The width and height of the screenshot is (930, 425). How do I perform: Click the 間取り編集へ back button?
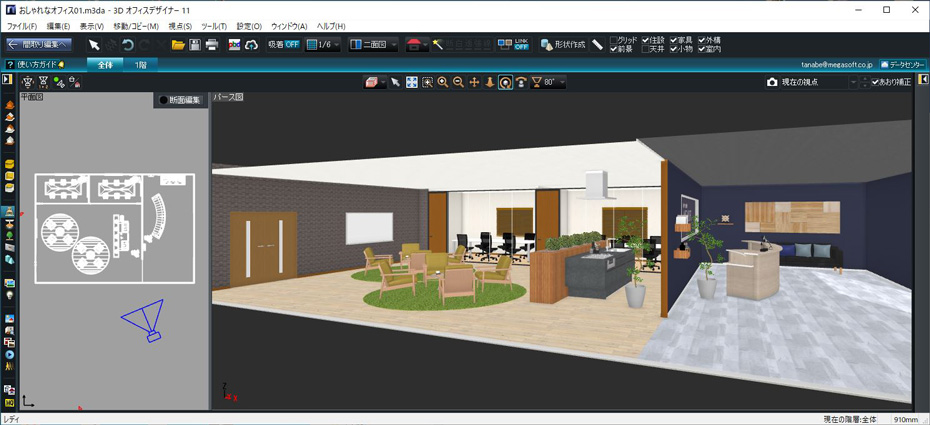39,44
